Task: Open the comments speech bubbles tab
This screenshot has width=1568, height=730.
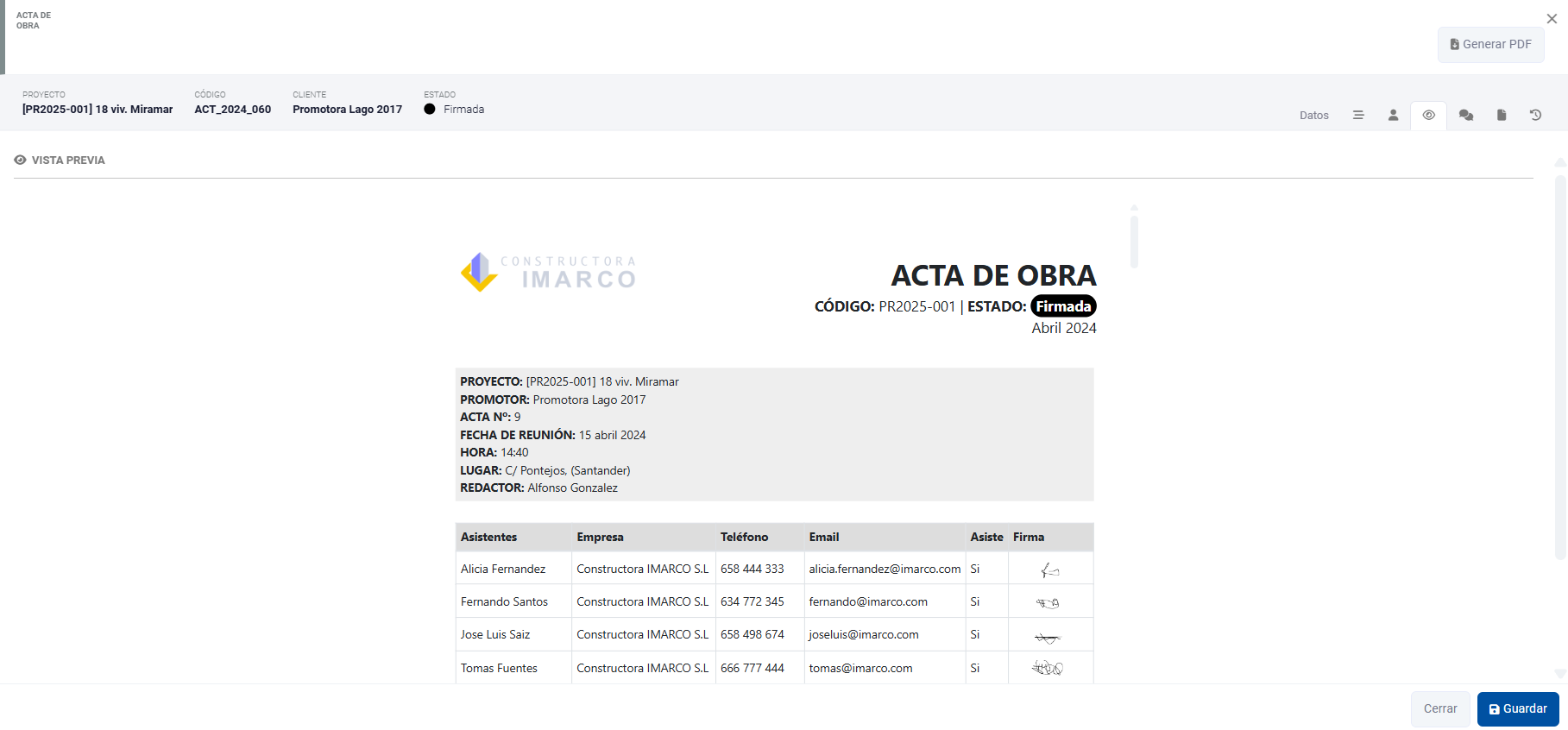Action: 1466,115
